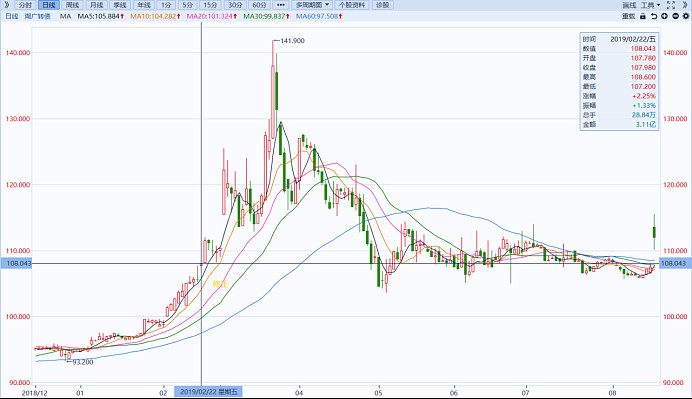Switch to the 周线 weekly tab
The height and width of the screenshot is (399, 692).
tap(72, 5)
